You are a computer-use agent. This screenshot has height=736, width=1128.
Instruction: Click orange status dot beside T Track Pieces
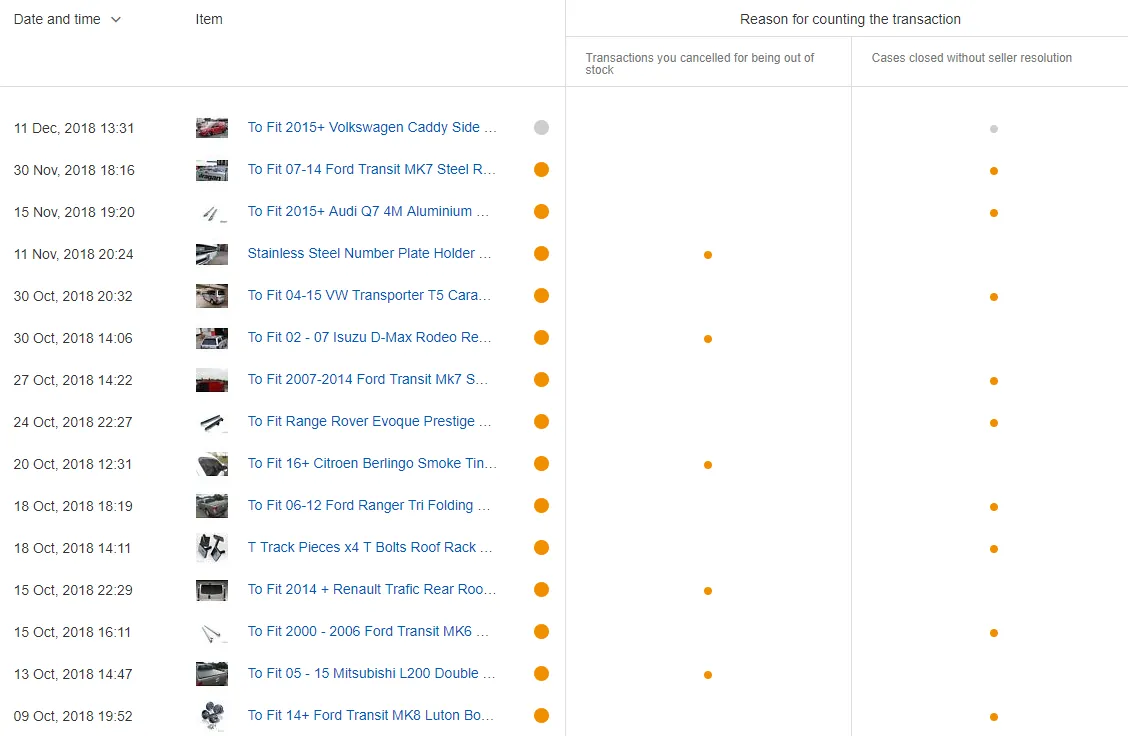coord(542,548)
